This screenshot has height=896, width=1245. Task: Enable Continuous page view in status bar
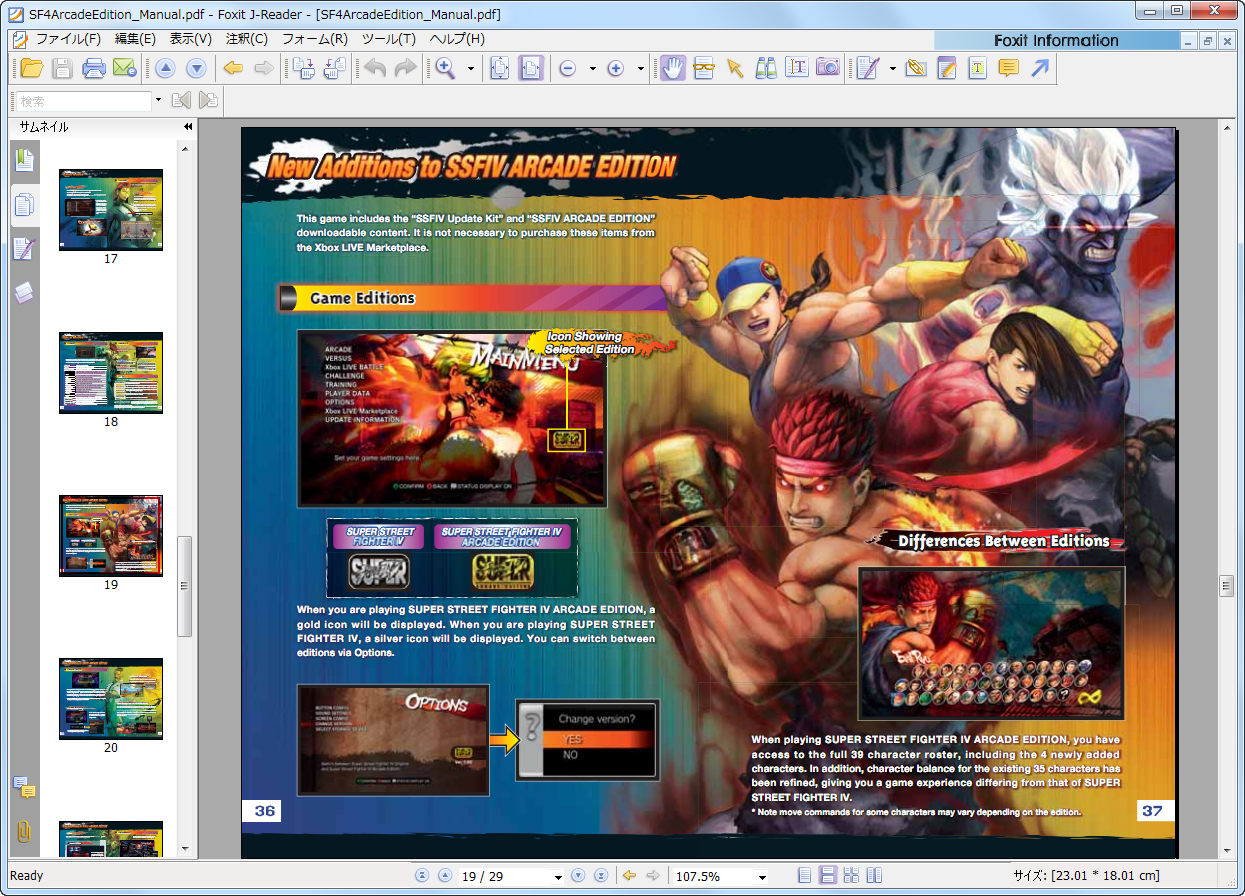[x=828, y=876]
